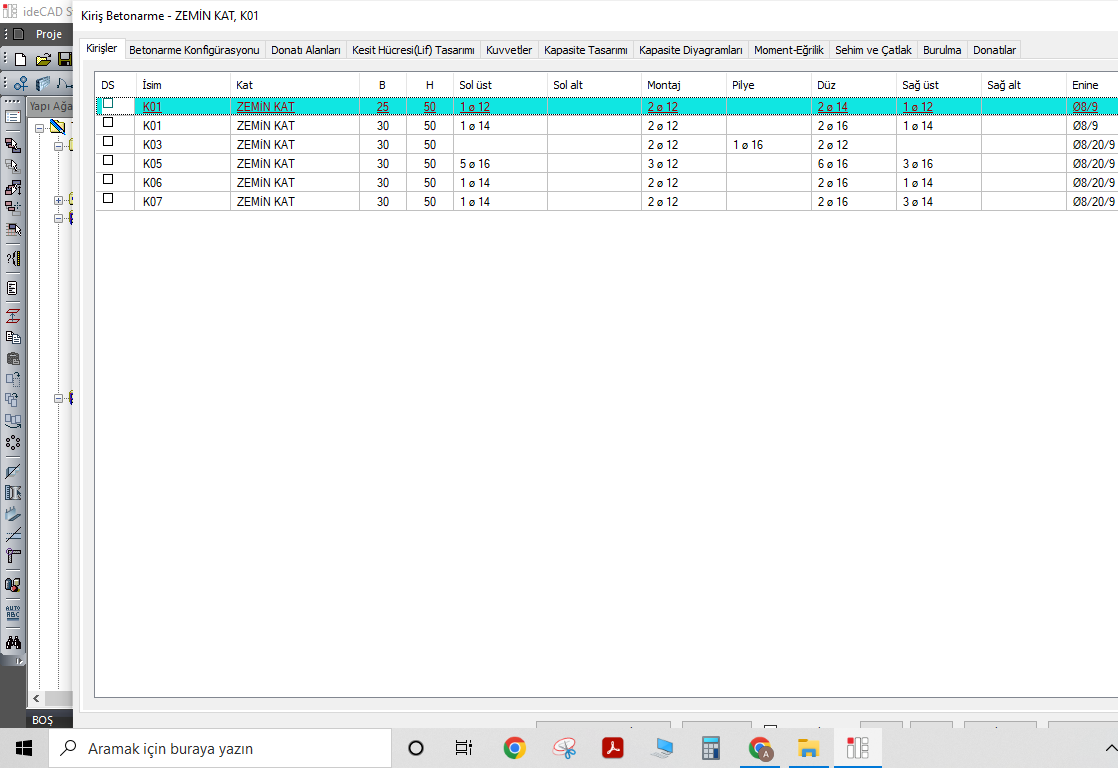Tick the DS checkbox for beam K03
Screen dimensions: 1118x768
[x=108, y=141]
